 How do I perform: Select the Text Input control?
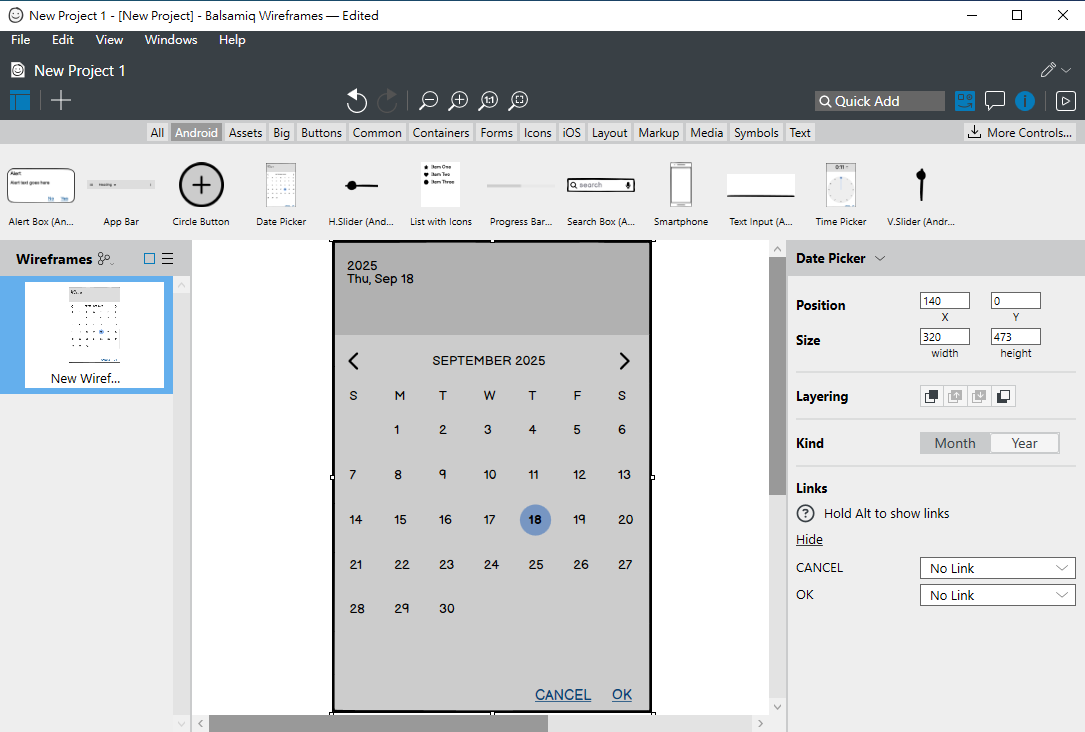[x=760, y=196]
